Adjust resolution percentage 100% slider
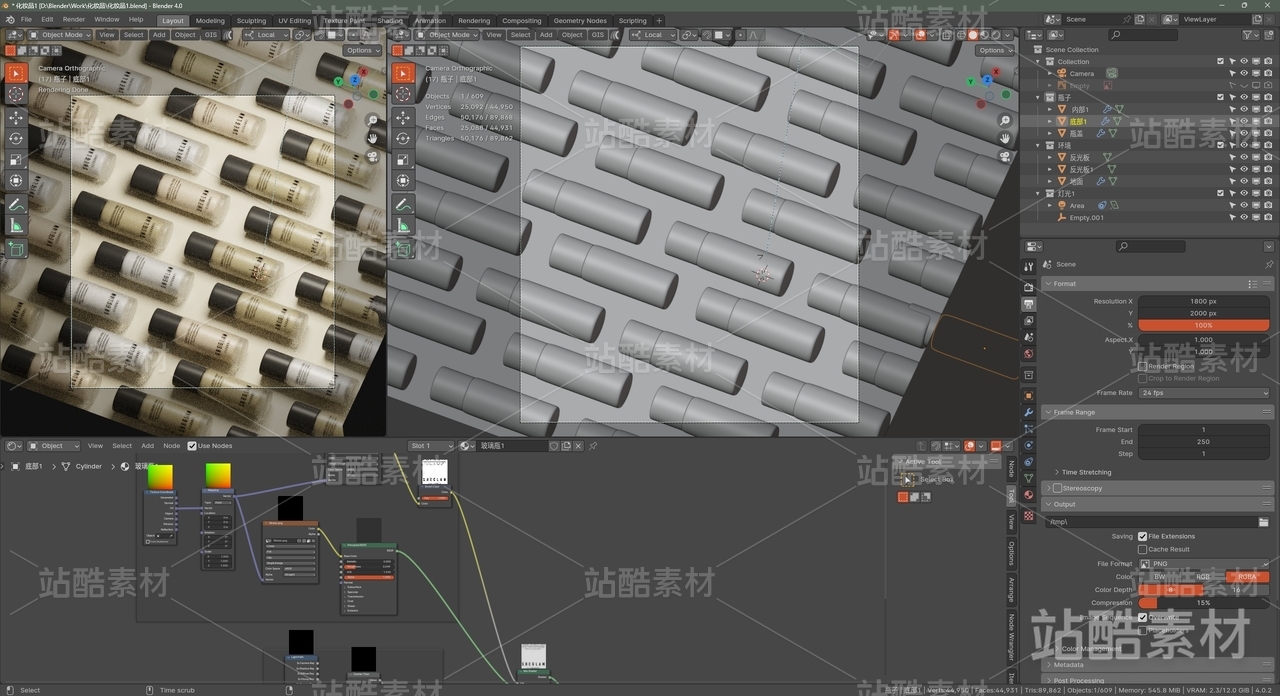Image resolution: width=1280 pixels, height=696 pixels. click(x=1204, y=325)
